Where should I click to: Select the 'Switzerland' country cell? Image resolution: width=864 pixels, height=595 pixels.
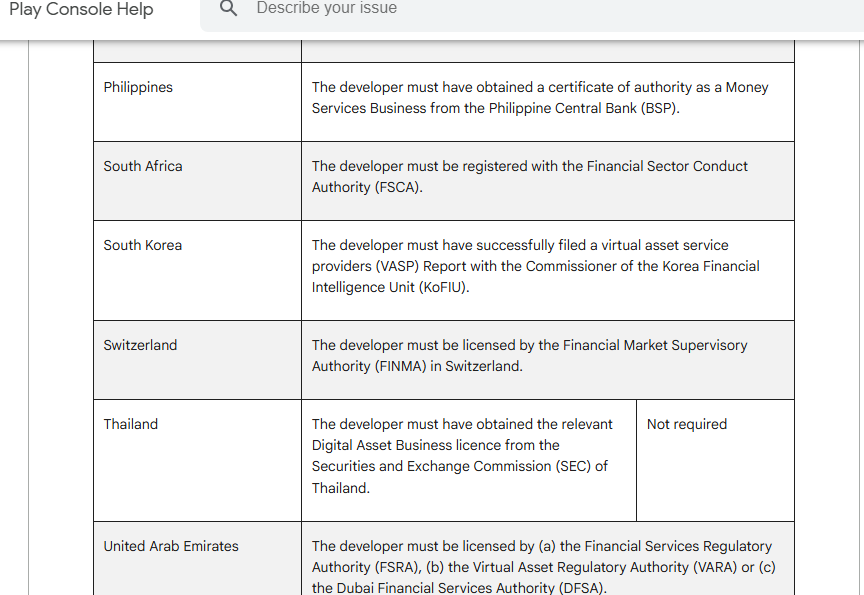click(x=197, y=360)
